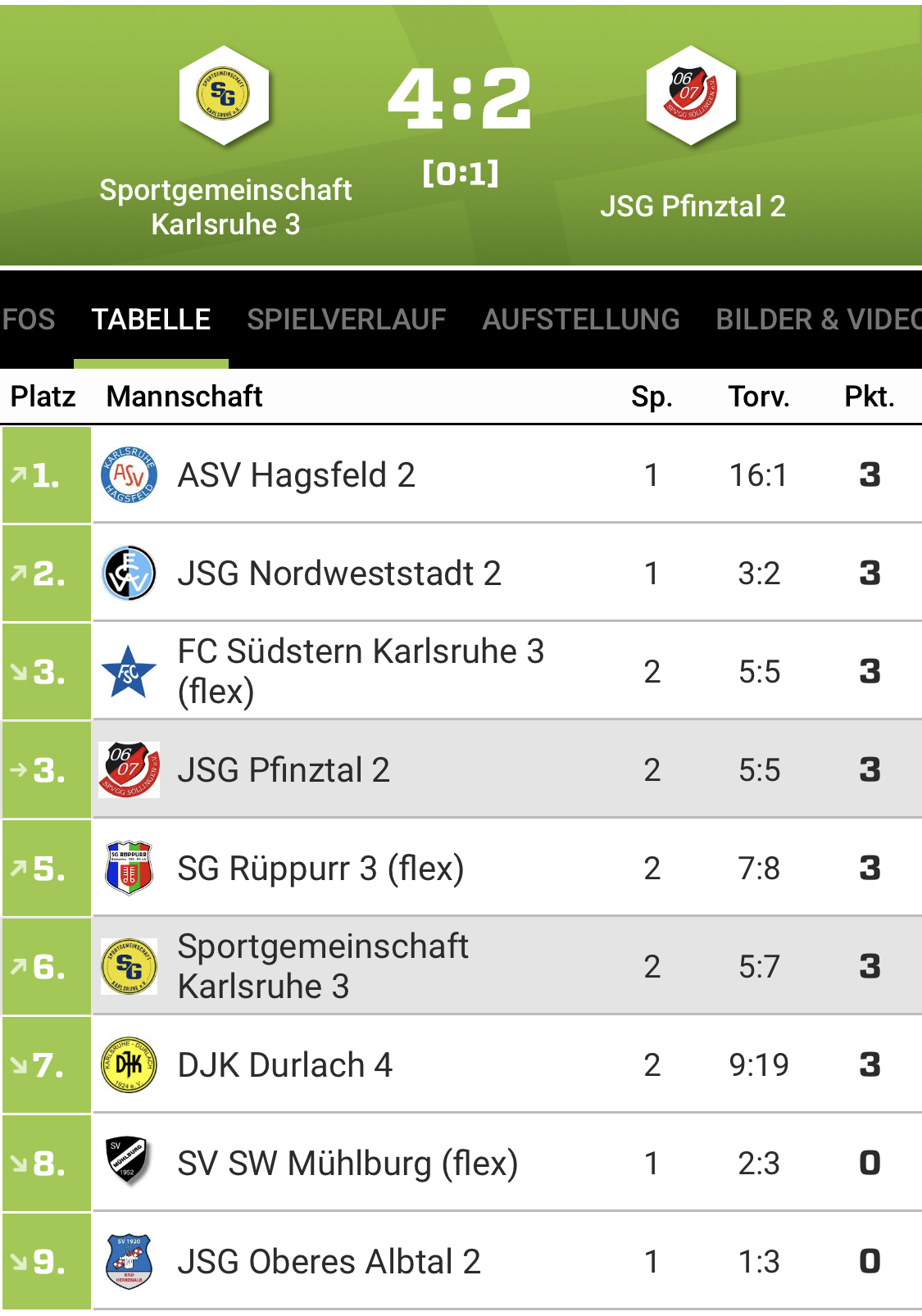The width and height of the screenshot is (922, 1316).
Task: Open the Bilder & Videos tab
Action: click(817, 320)
